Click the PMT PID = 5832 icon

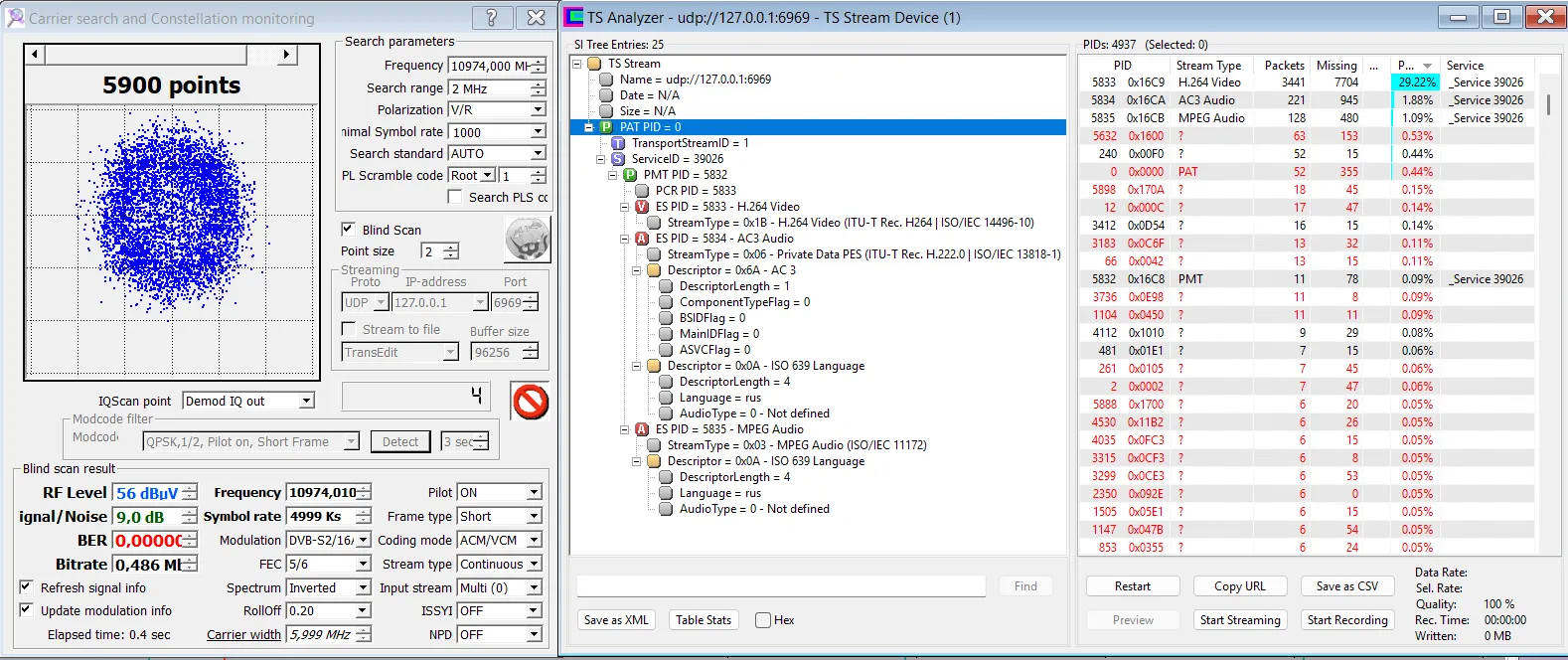point(630,175)
